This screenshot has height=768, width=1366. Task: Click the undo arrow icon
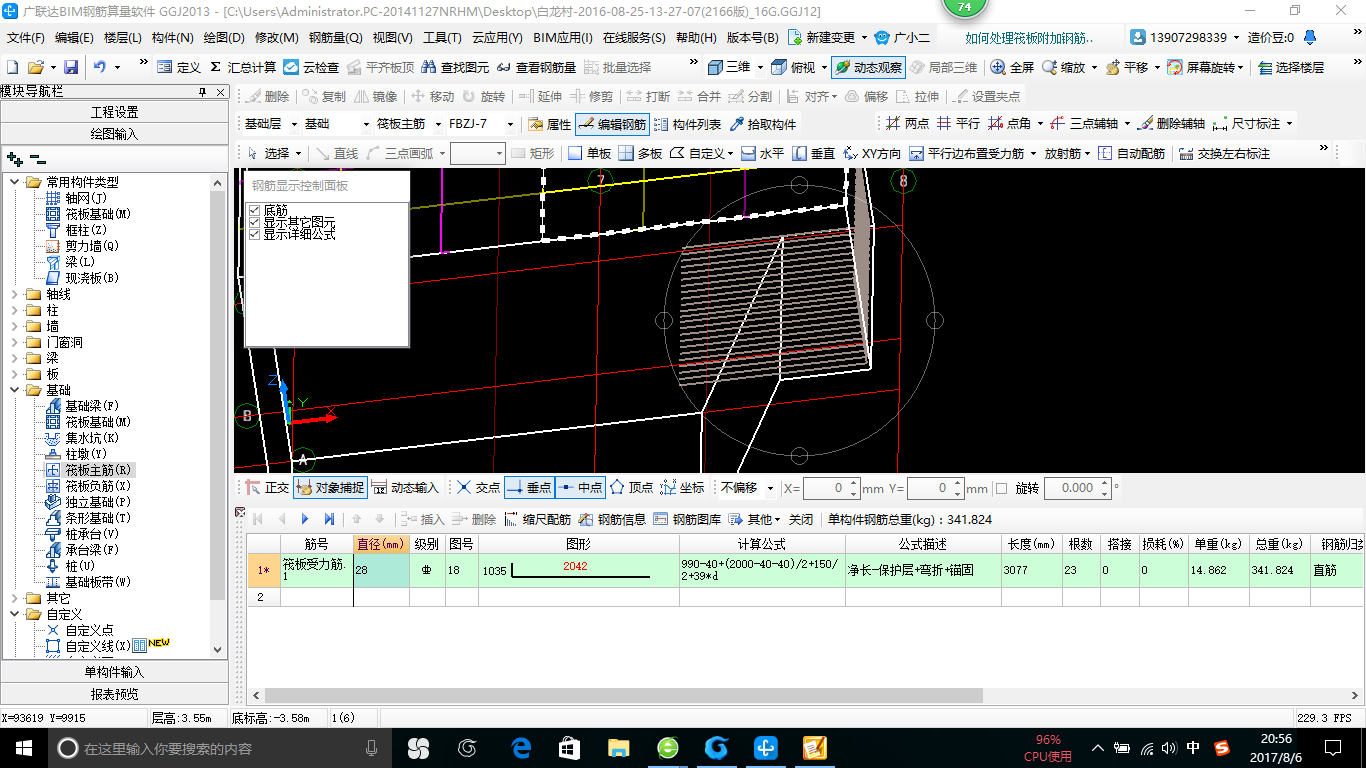(100, 67)
